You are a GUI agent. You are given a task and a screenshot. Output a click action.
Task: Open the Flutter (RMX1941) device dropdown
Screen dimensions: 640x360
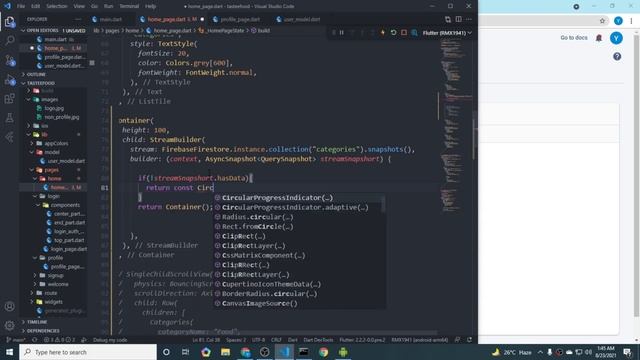click(x=447, y=33)
